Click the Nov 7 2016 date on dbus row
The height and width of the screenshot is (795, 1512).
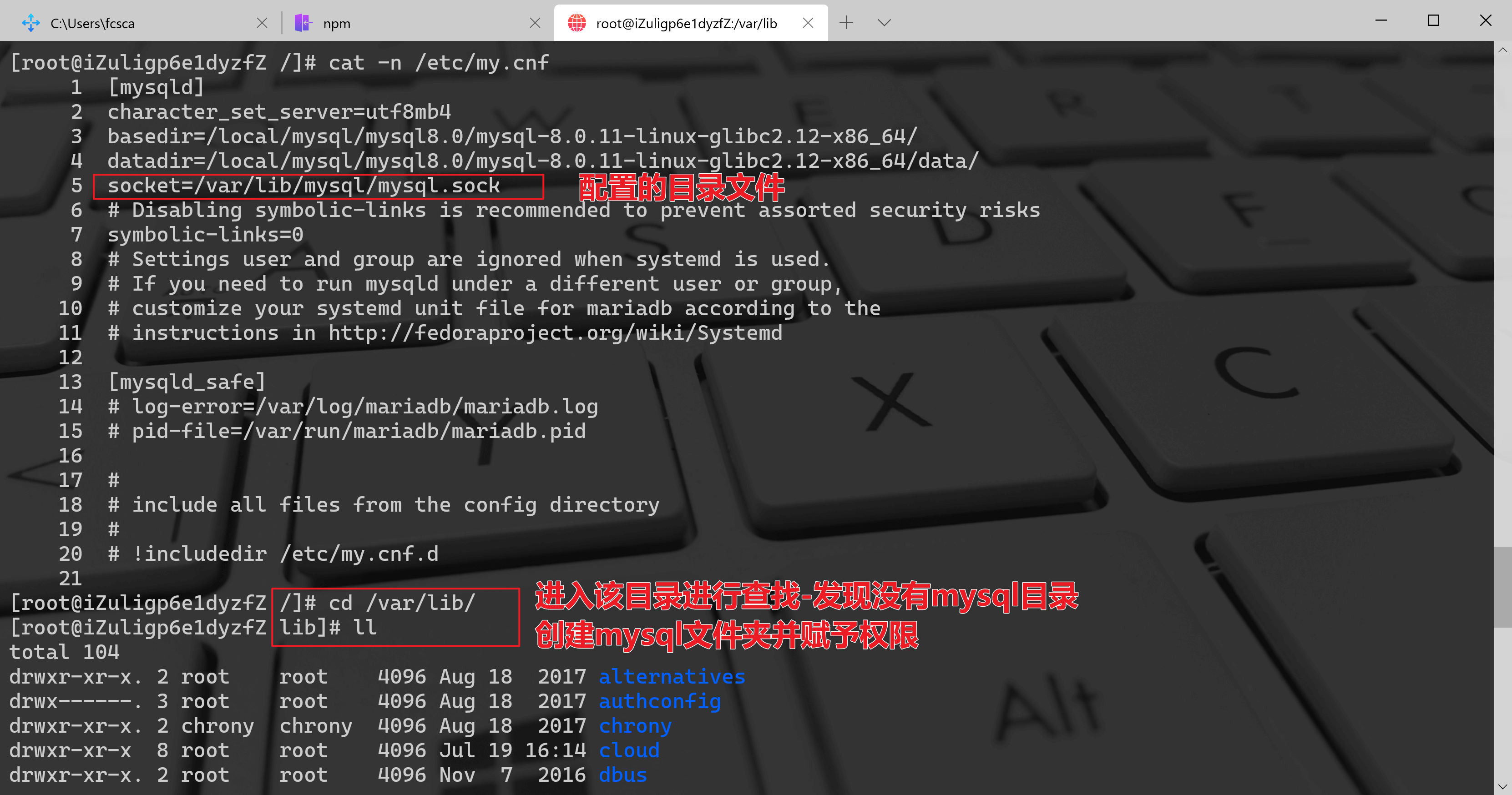coord(512,775)
